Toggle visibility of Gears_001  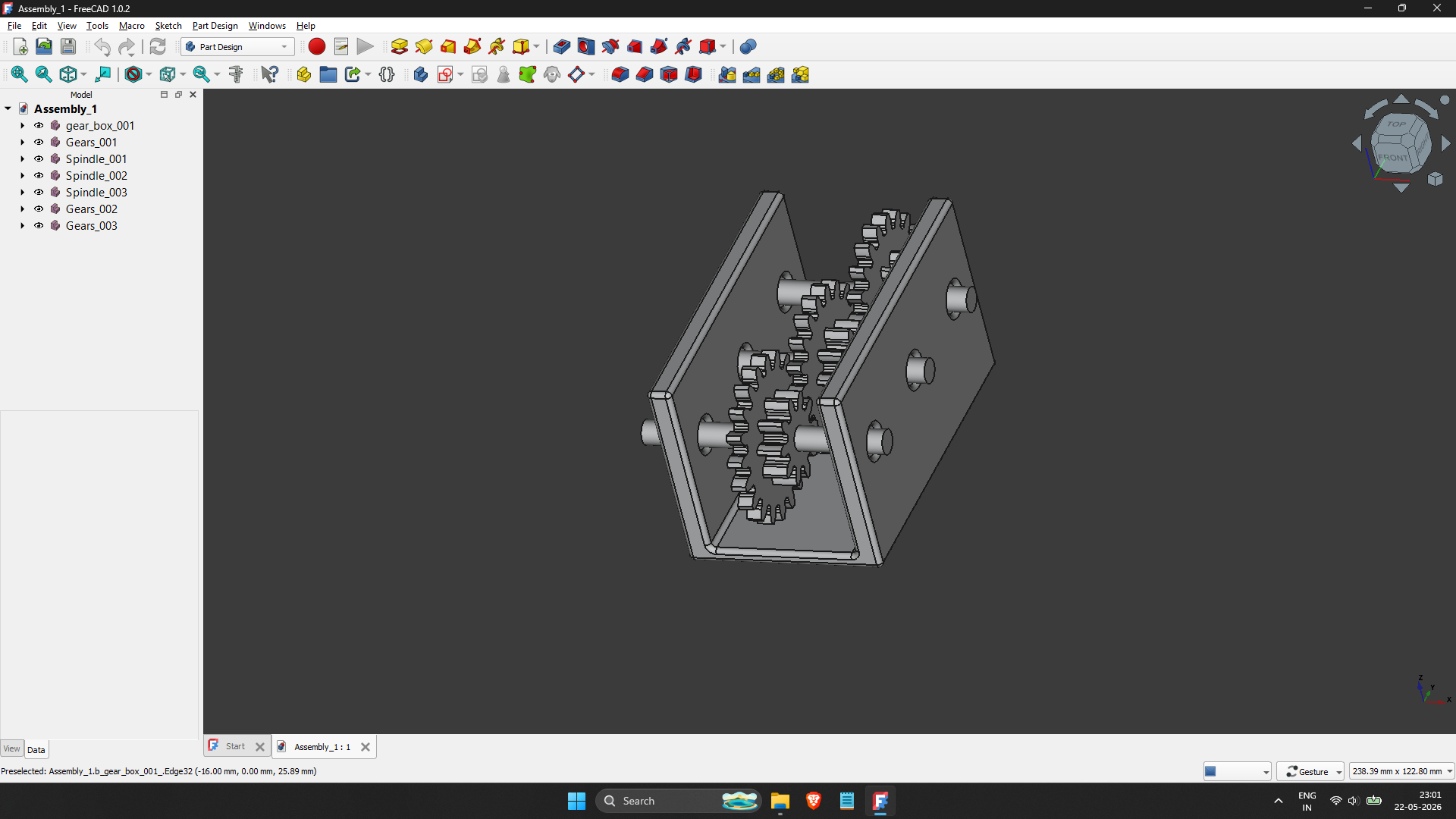[39, 143]
